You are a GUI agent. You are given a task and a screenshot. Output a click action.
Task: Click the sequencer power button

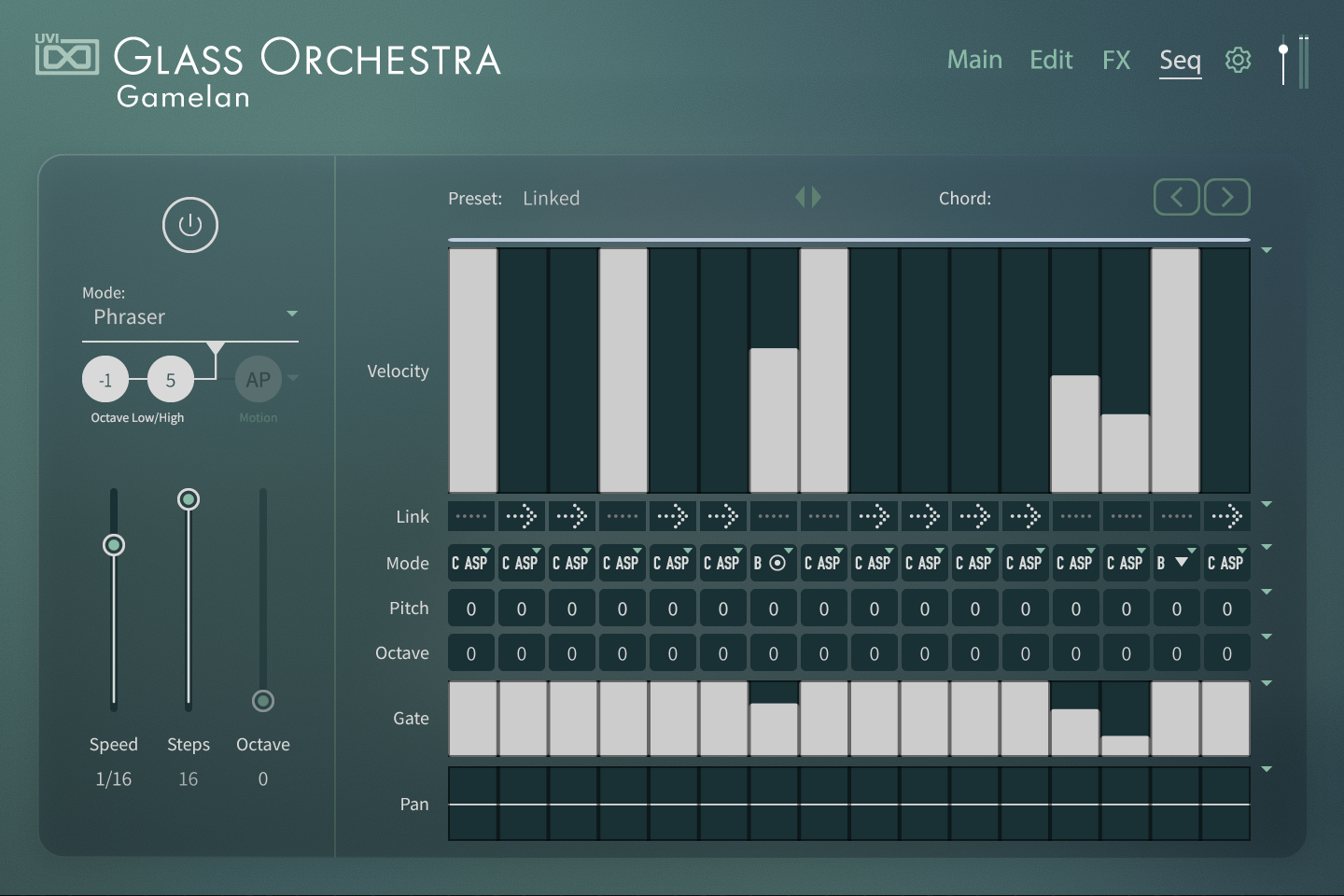coord(190,225)
